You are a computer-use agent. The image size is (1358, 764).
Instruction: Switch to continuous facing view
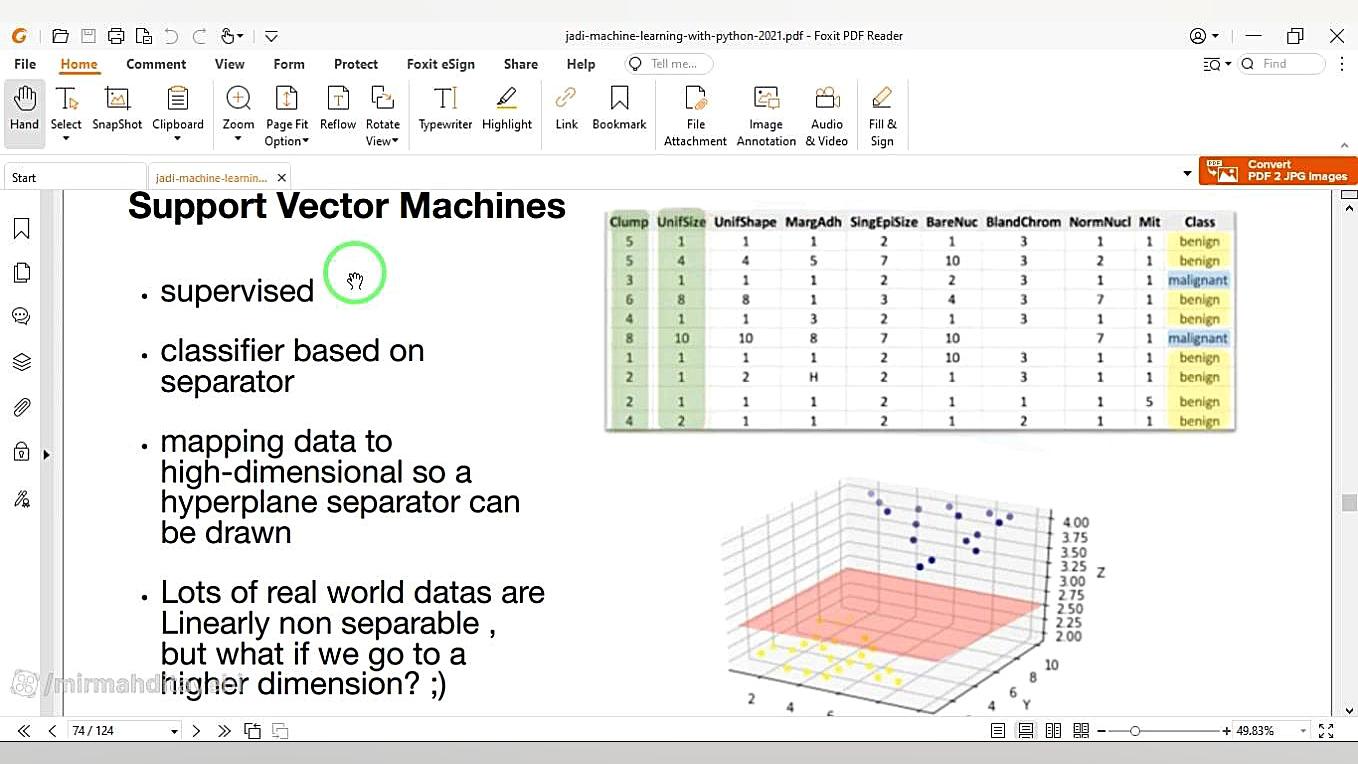click(x=1081, y=731)
